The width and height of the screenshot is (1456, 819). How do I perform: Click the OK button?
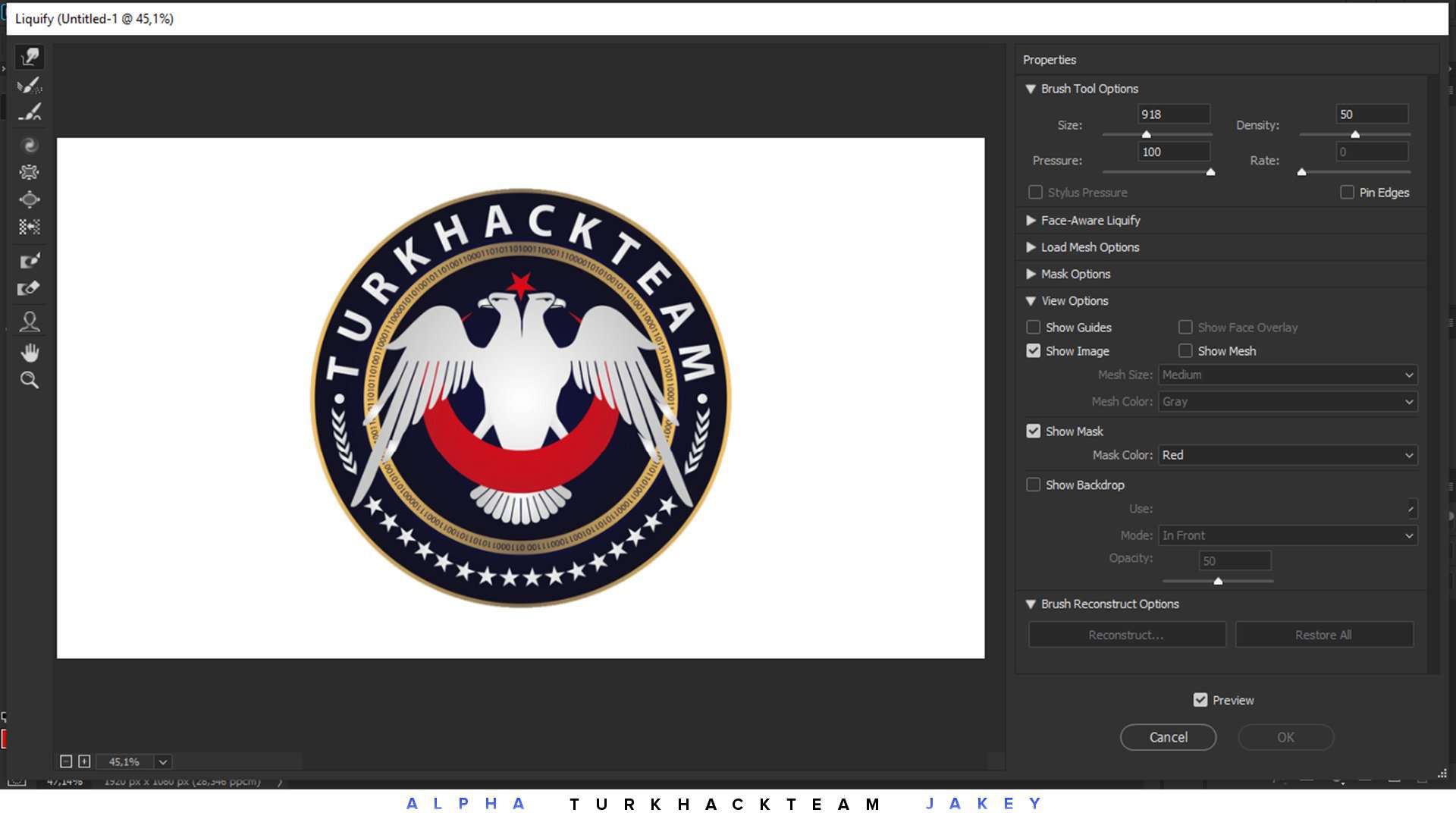coord(1285,737)
